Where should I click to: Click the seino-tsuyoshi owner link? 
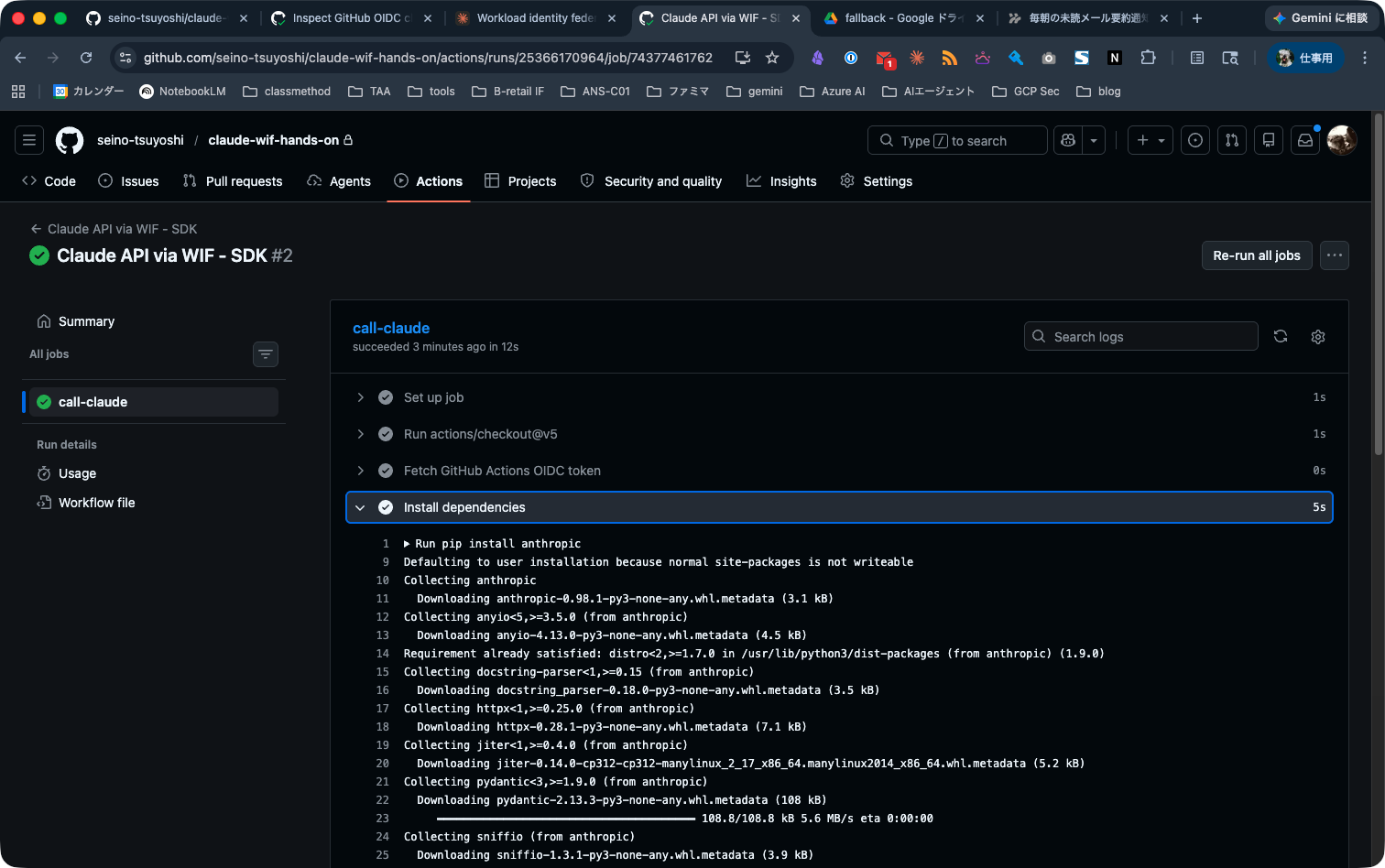[140, 140]
